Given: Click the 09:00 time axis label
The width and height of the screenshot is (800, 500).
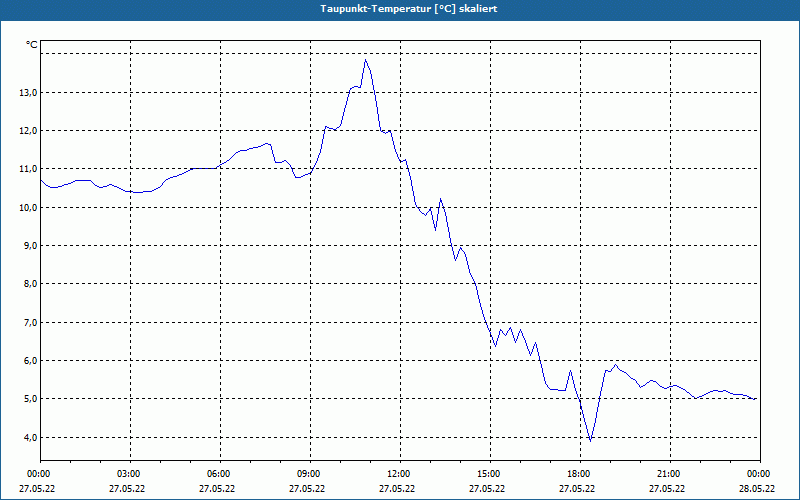Looking at the screenshot, I should (310, 474).
